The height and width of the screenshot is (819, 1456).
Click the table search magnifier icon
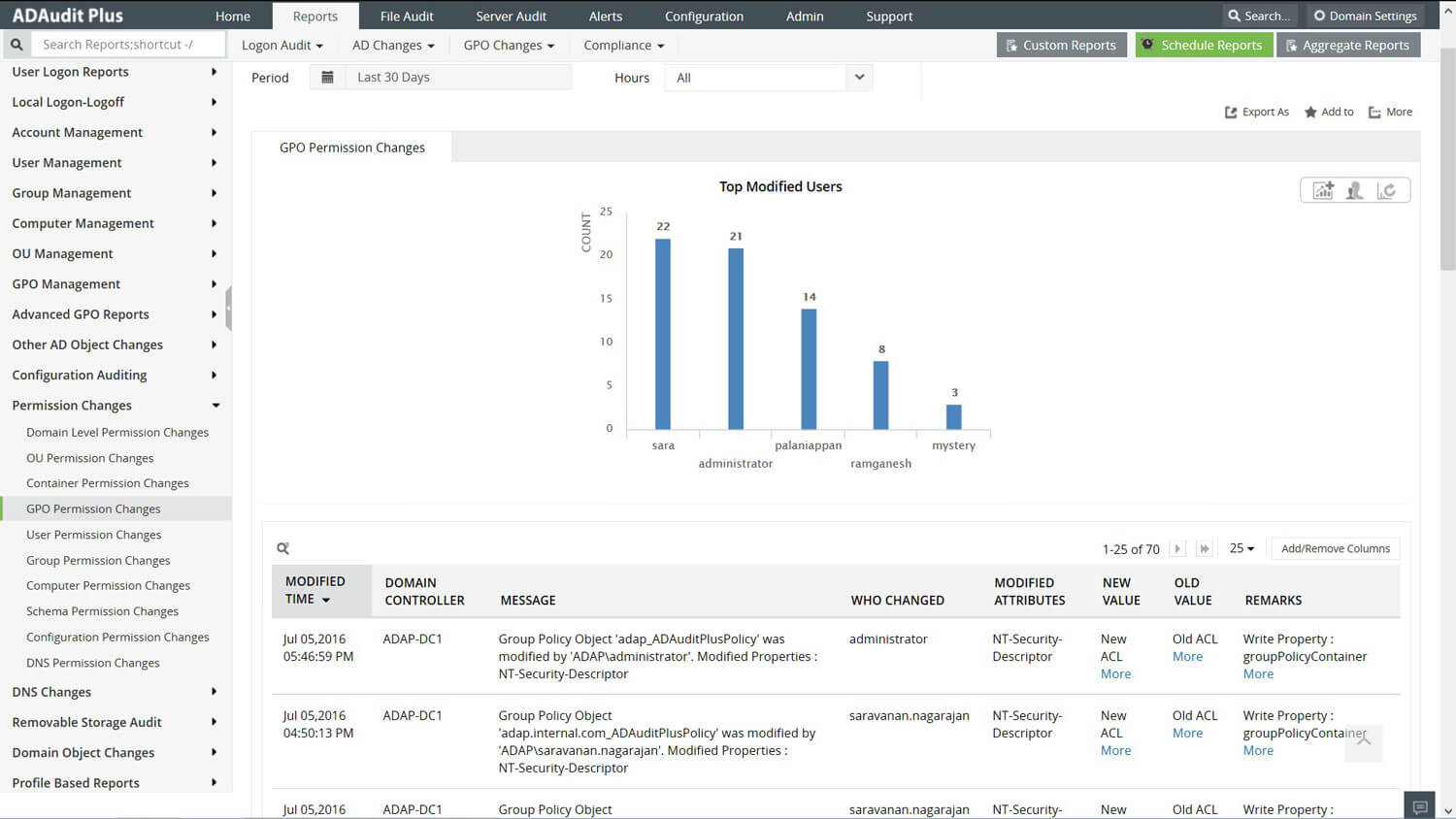(x=282, y=549)
